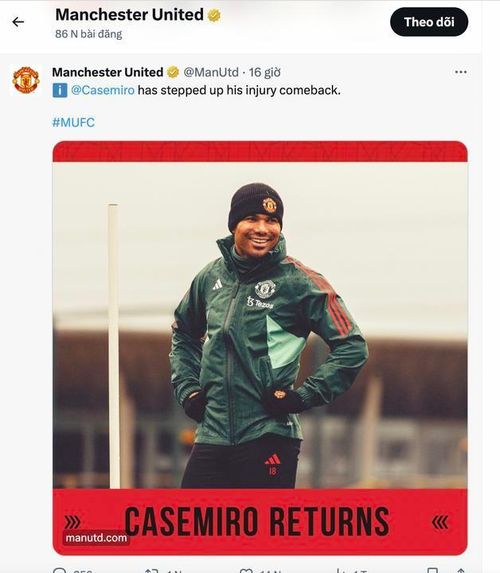Open the Manchester United crest avatar

(26, 80)
